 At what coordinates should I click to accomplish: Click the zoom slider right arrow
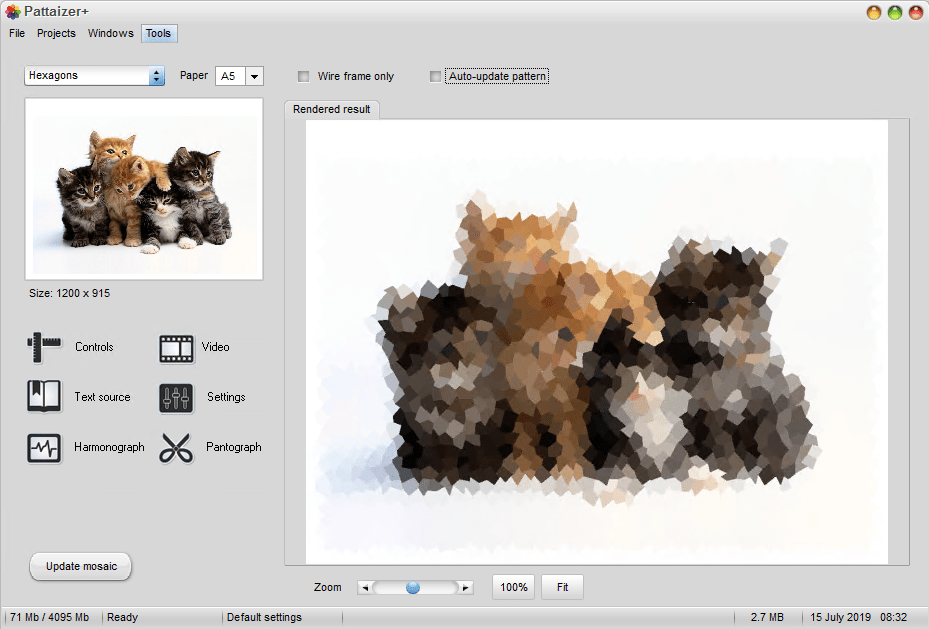(x=465, y=588)
